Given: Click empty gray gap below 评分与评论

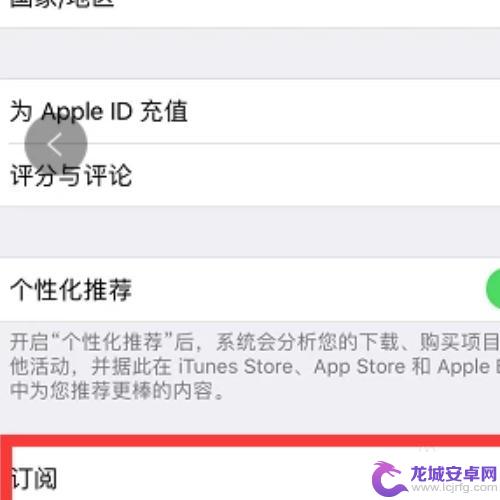Looking at the screenshot, I should pyautogui.click(x=250, y=232).
